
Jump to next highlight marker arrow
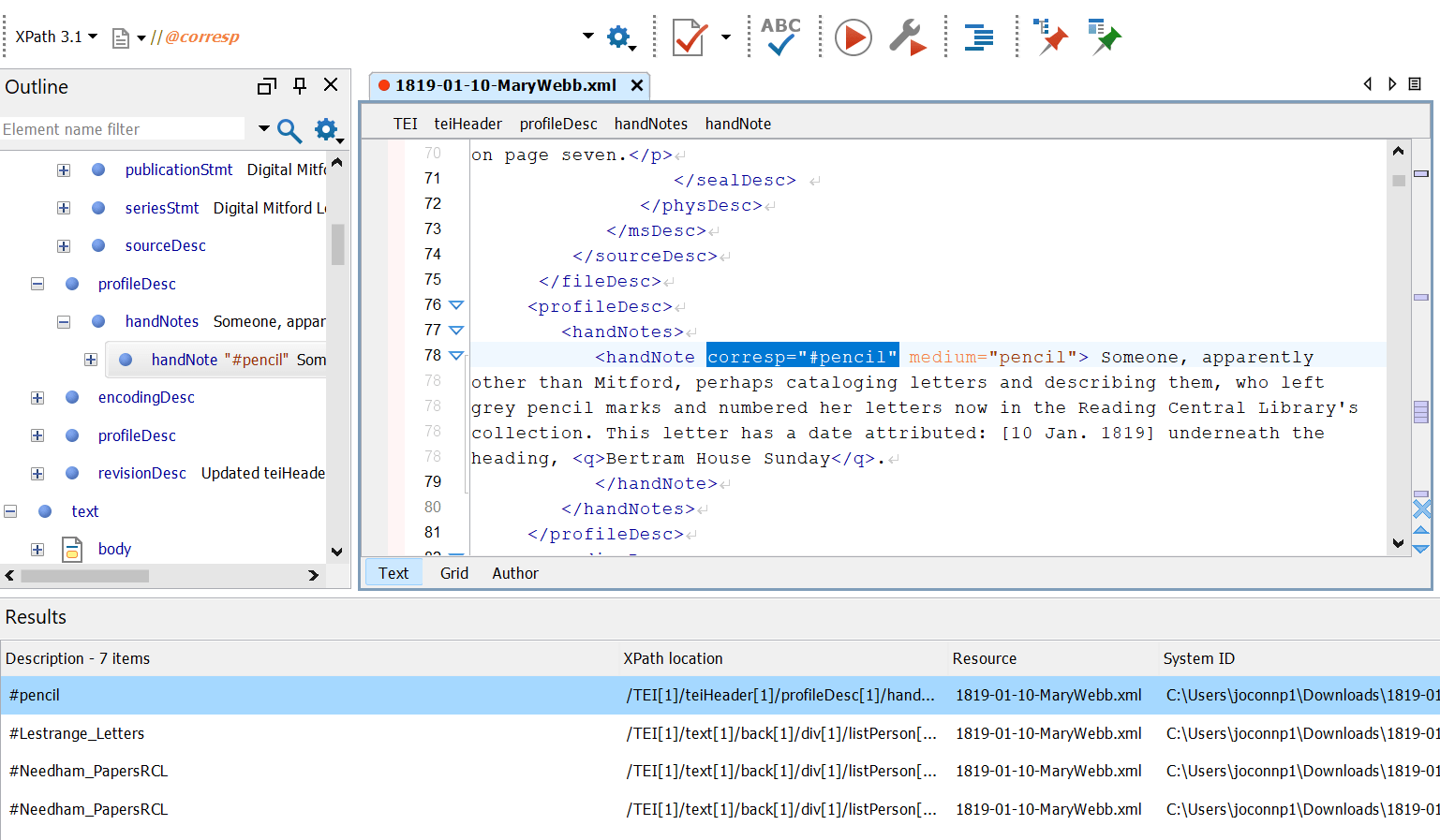click(1421, 549)
